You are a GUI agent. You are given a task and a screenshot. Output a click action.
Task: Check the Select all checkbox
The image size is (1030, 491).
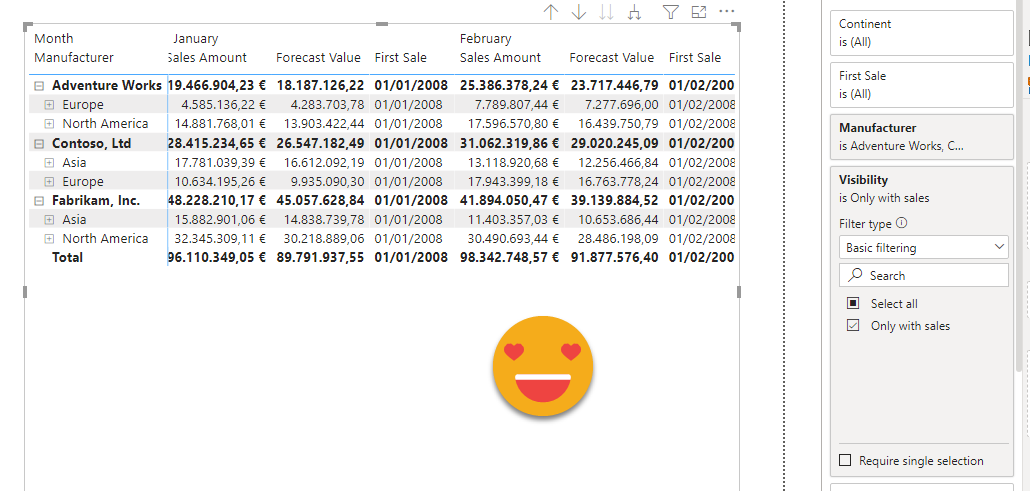tap(853, 303)
